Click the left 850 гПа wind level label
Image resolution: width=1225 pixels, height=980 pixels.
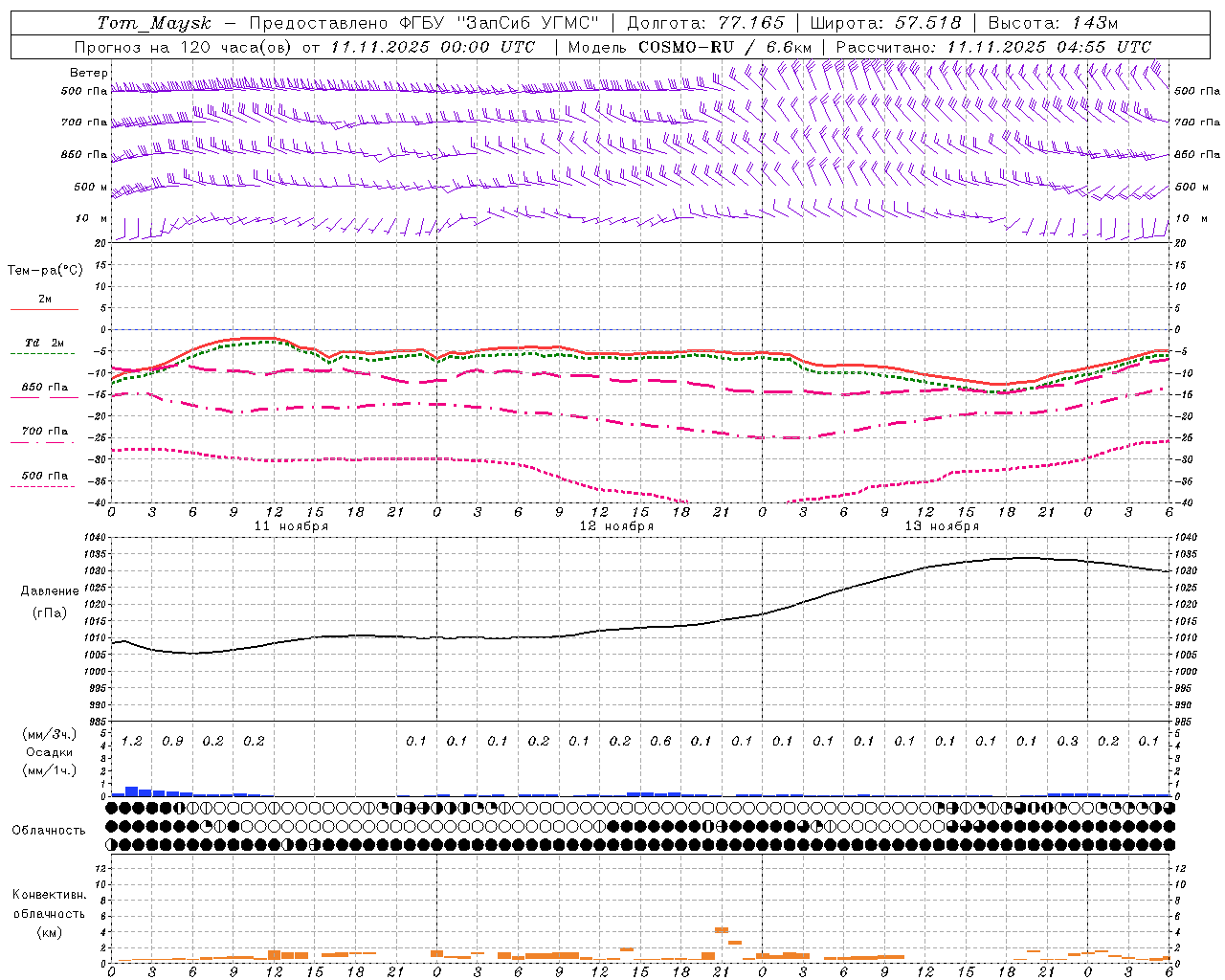[84, 154]
